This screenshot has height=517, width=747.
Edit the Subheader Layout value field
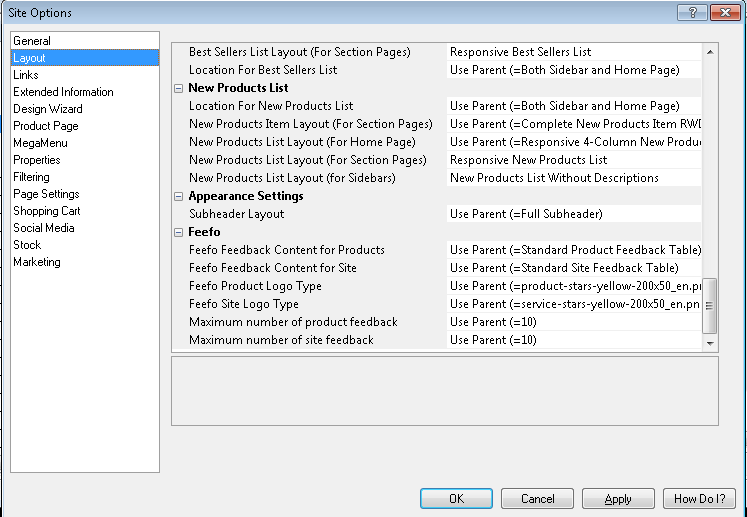pyautogui.click(x=574, y=214)
